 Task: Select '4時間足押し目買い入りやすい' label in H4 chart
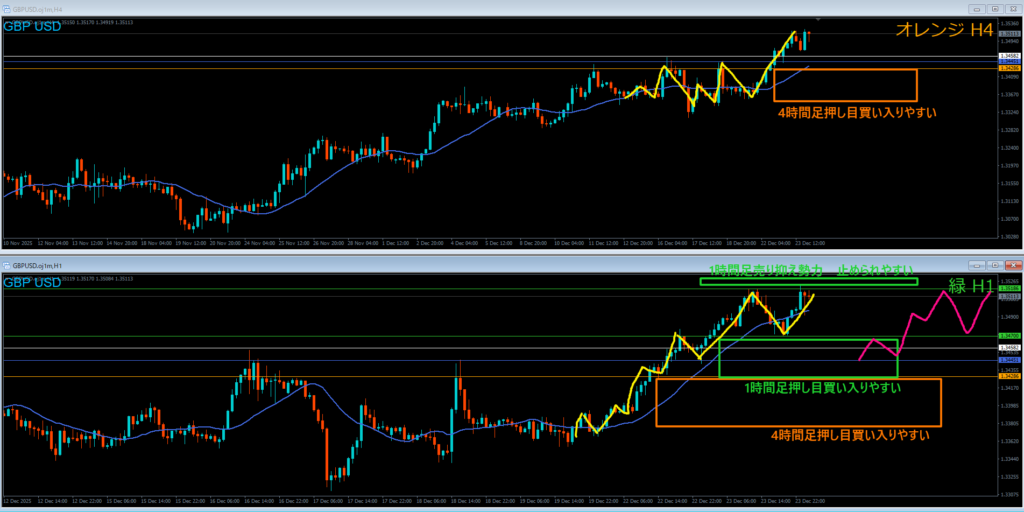pos(857,112)
